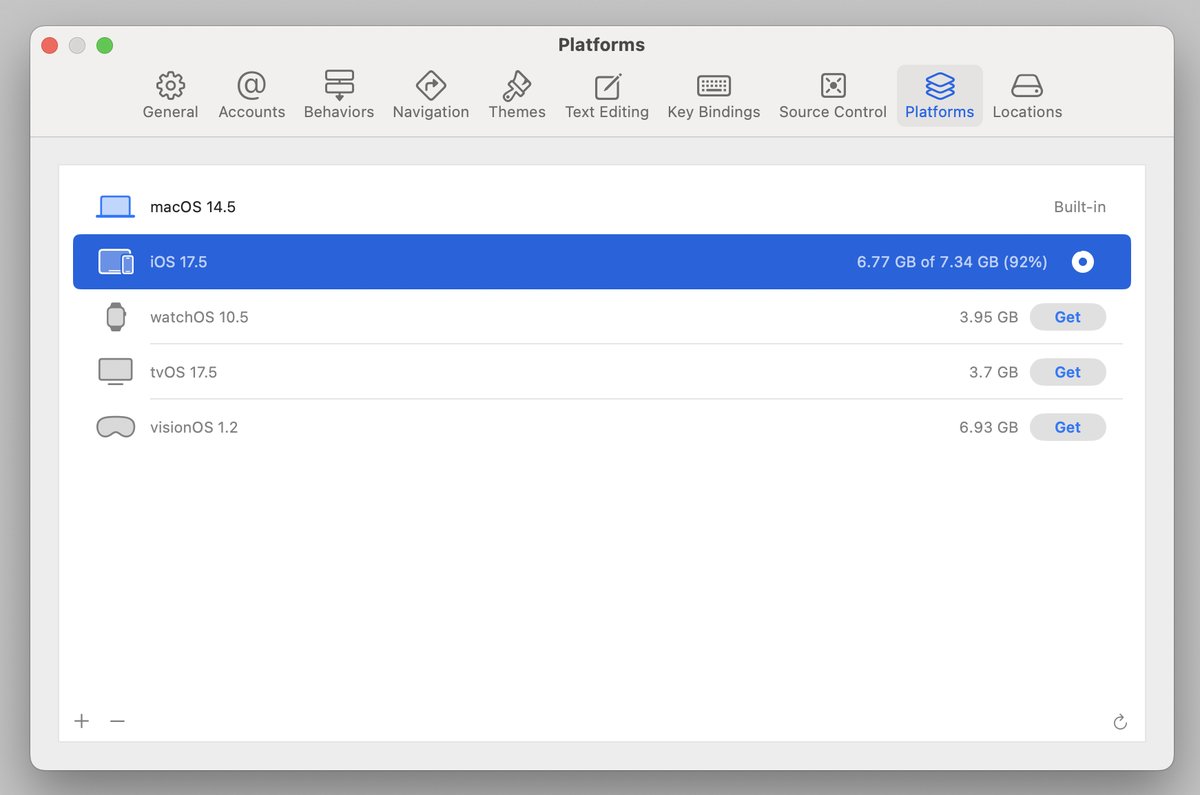Click the Built-in status text
The width and height of the screenshot is (1200, 795).
1080,207
